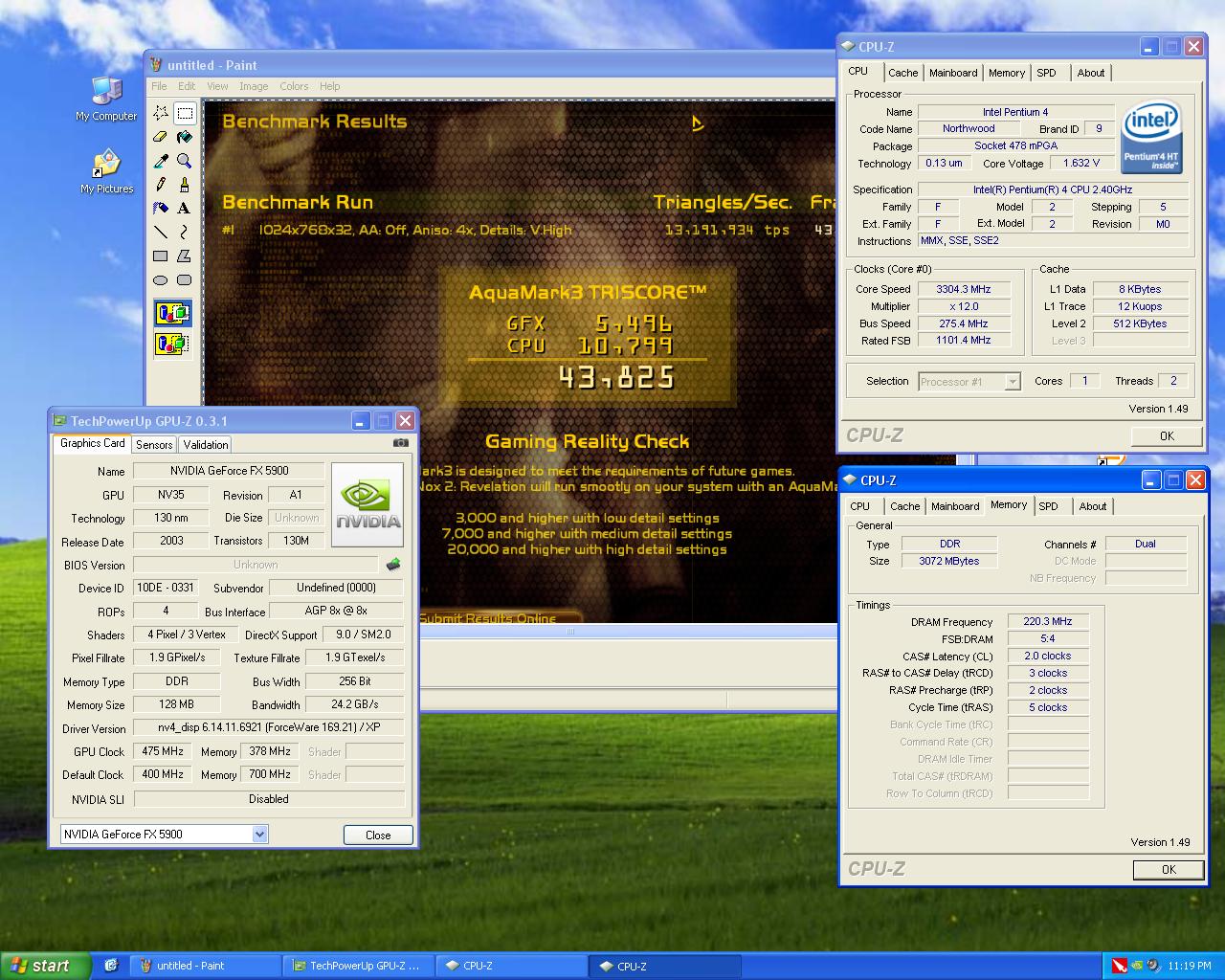Select the Curve tool in Paint
1225x980 pixels.
185,233
